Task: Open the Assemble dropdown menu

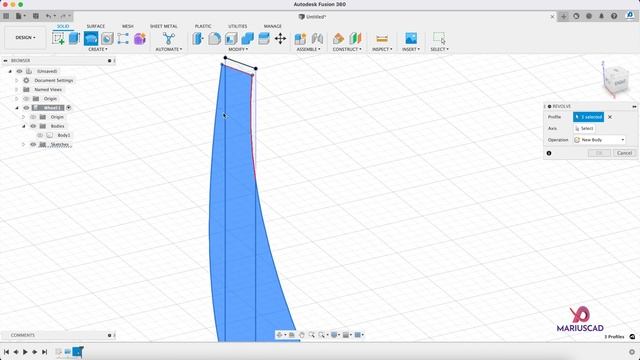Action: click(x=308, y=49)
